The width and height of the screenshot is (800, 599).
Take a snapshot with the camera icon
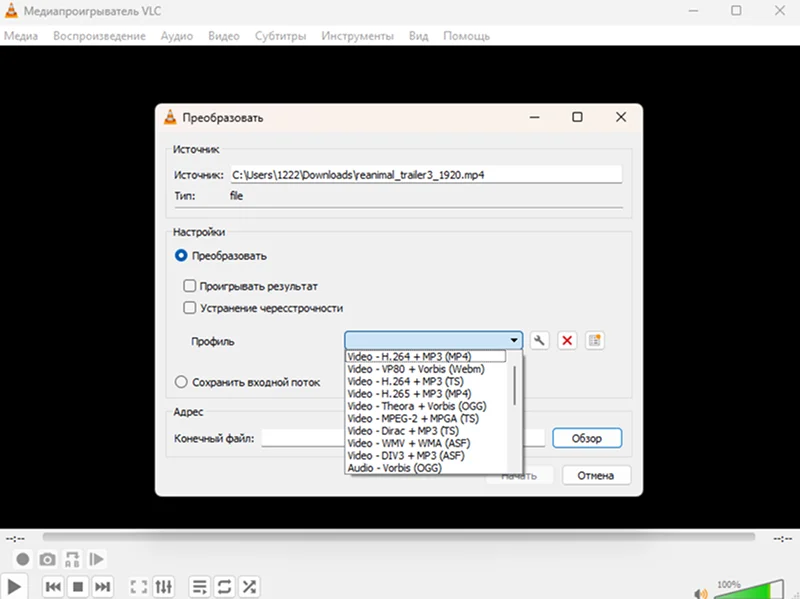click(47, 559)
